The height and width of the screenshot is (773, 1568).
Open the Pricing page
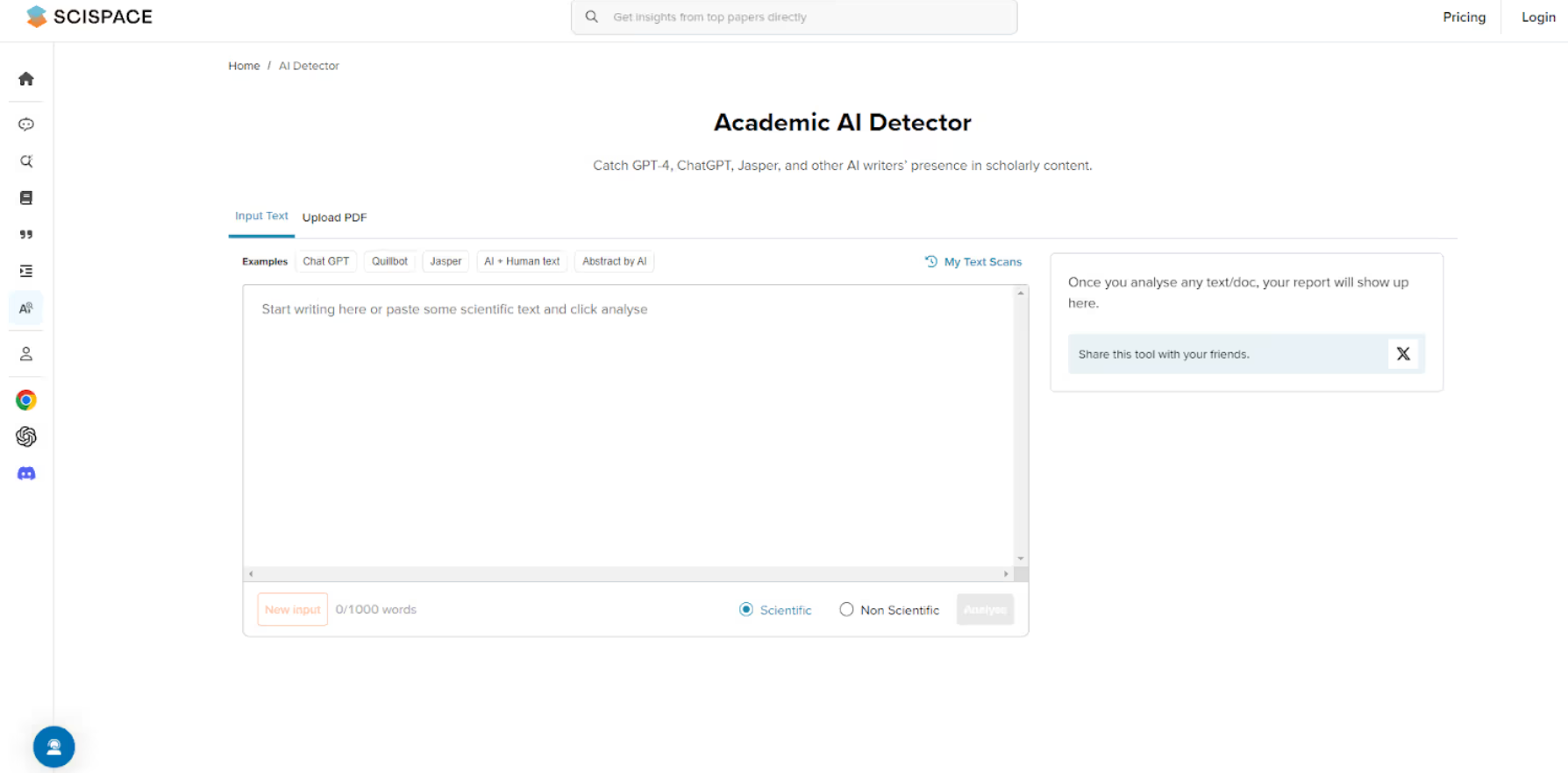pos(1464,18)
